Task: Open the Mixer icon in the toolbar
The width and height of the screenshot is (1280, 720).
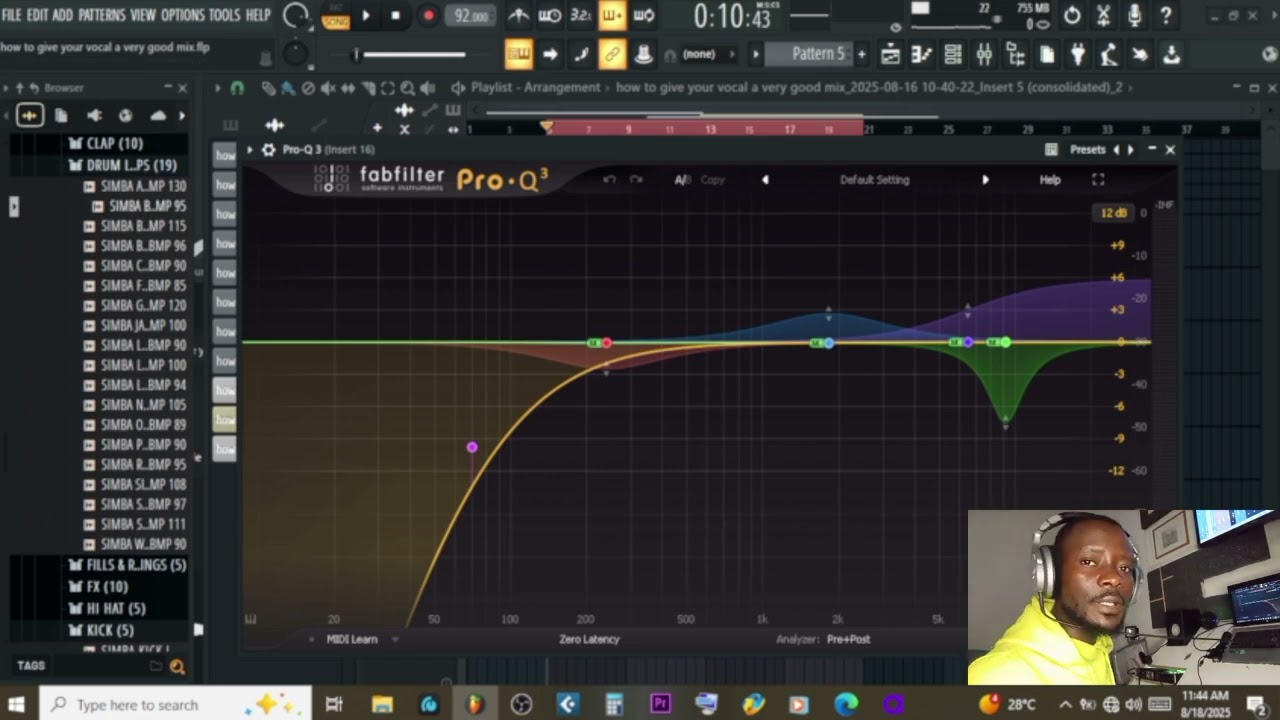Action: pyautogui.click(x=984, y=54)
